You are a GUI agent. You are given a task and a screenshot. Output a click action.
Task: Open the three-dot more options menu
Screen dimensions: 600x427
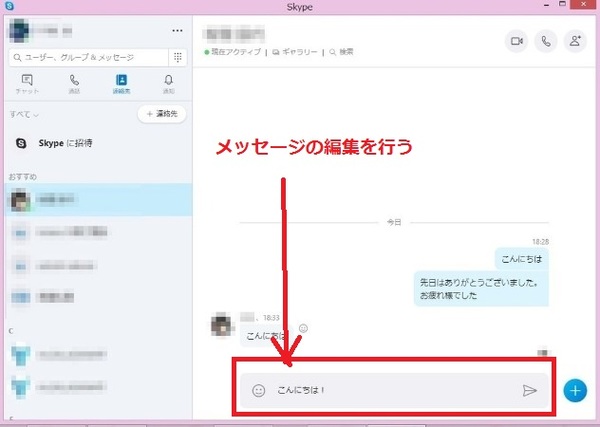pos(178,31)
